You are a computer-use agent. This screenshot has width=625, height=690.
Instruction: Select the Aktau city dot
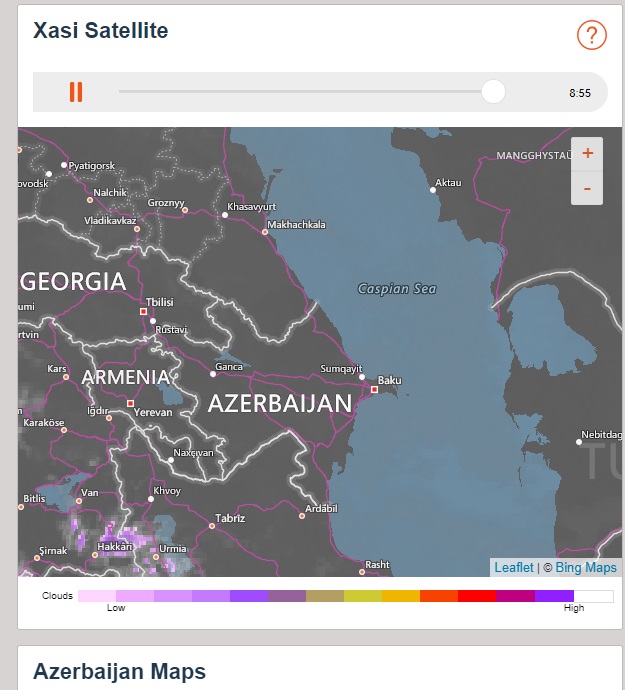tap(433, 190)
